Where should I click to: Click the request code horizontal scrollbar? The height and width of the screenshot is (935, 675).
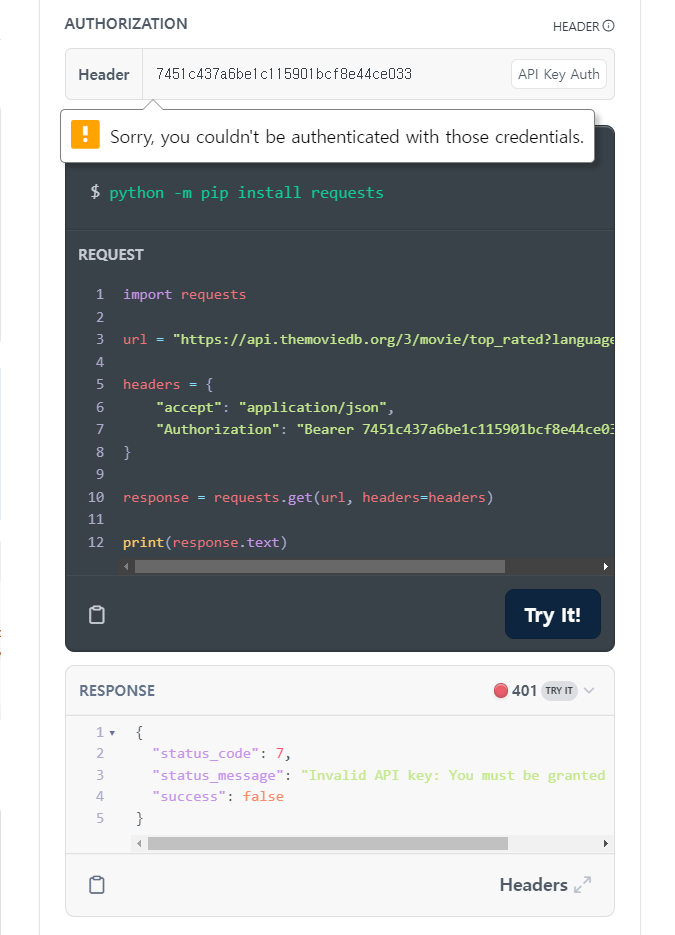click(x=320, y=566)
